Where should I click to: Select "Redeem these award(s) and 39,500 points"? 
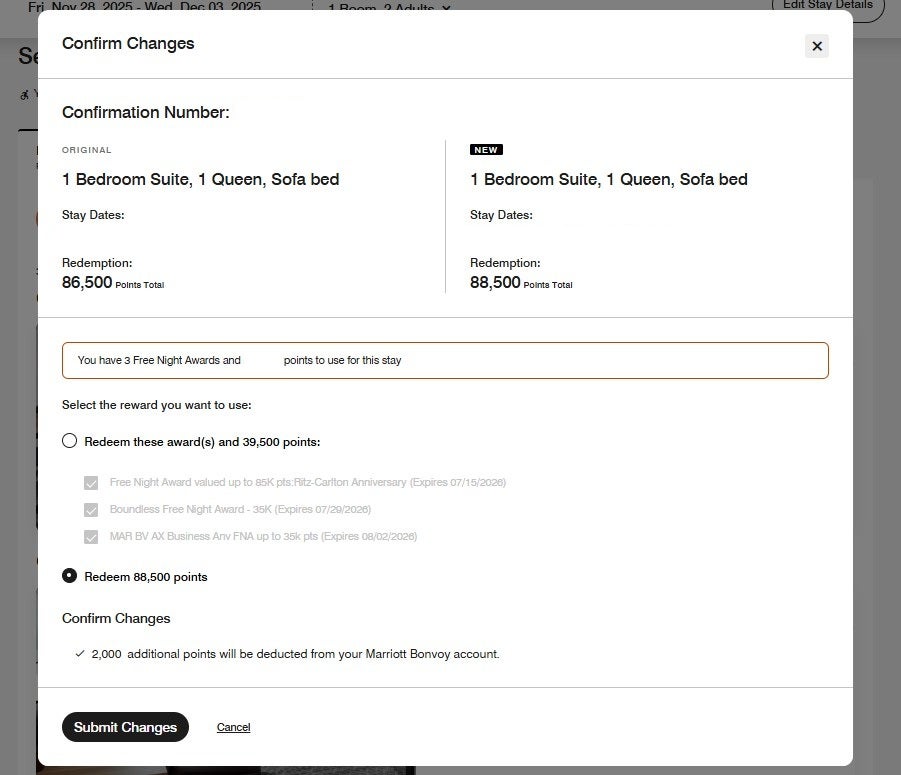pyautogui.click(x=69, y=440)
